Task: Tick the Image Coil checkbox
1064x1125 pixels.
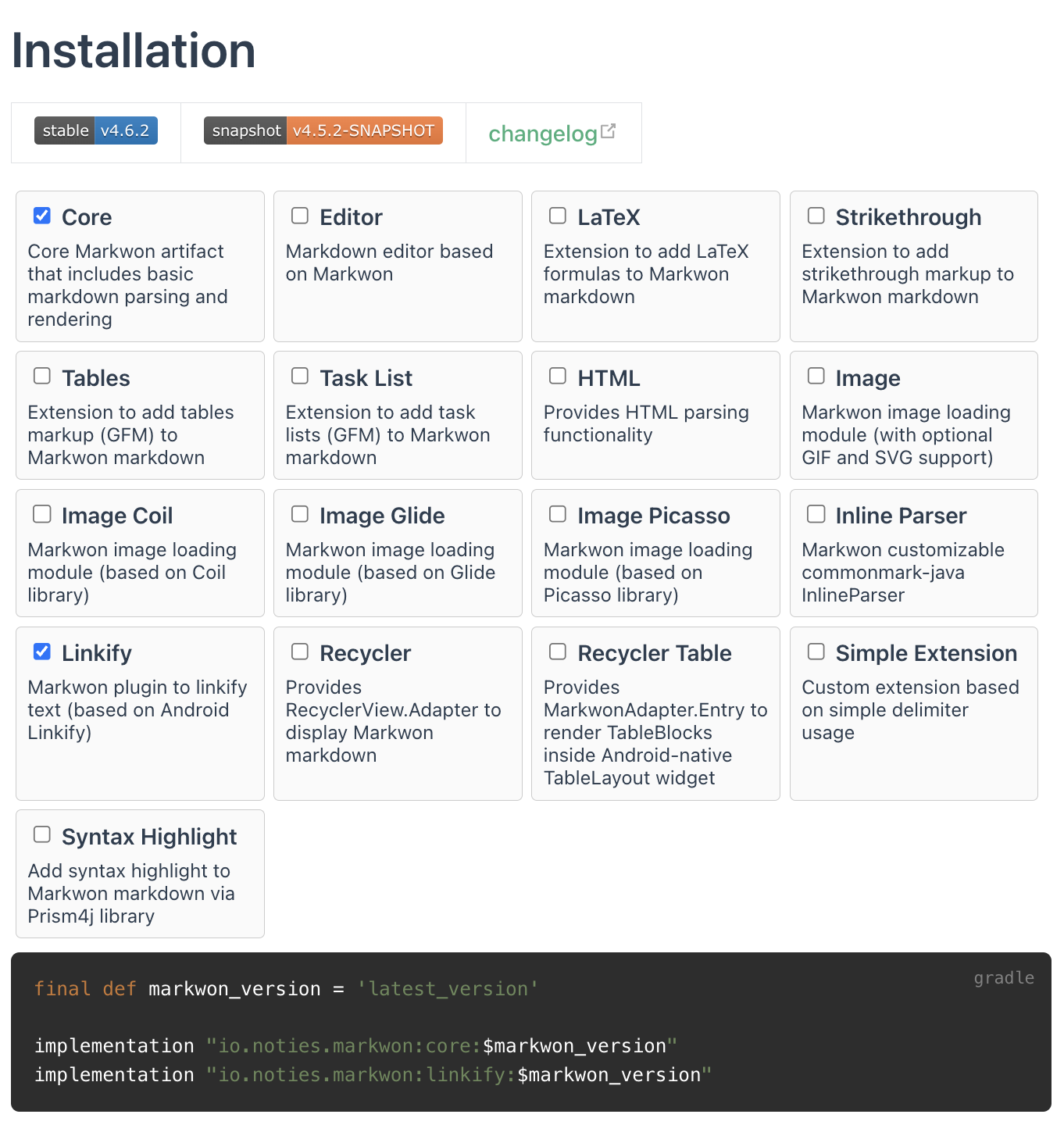Action: click(42, 514)
